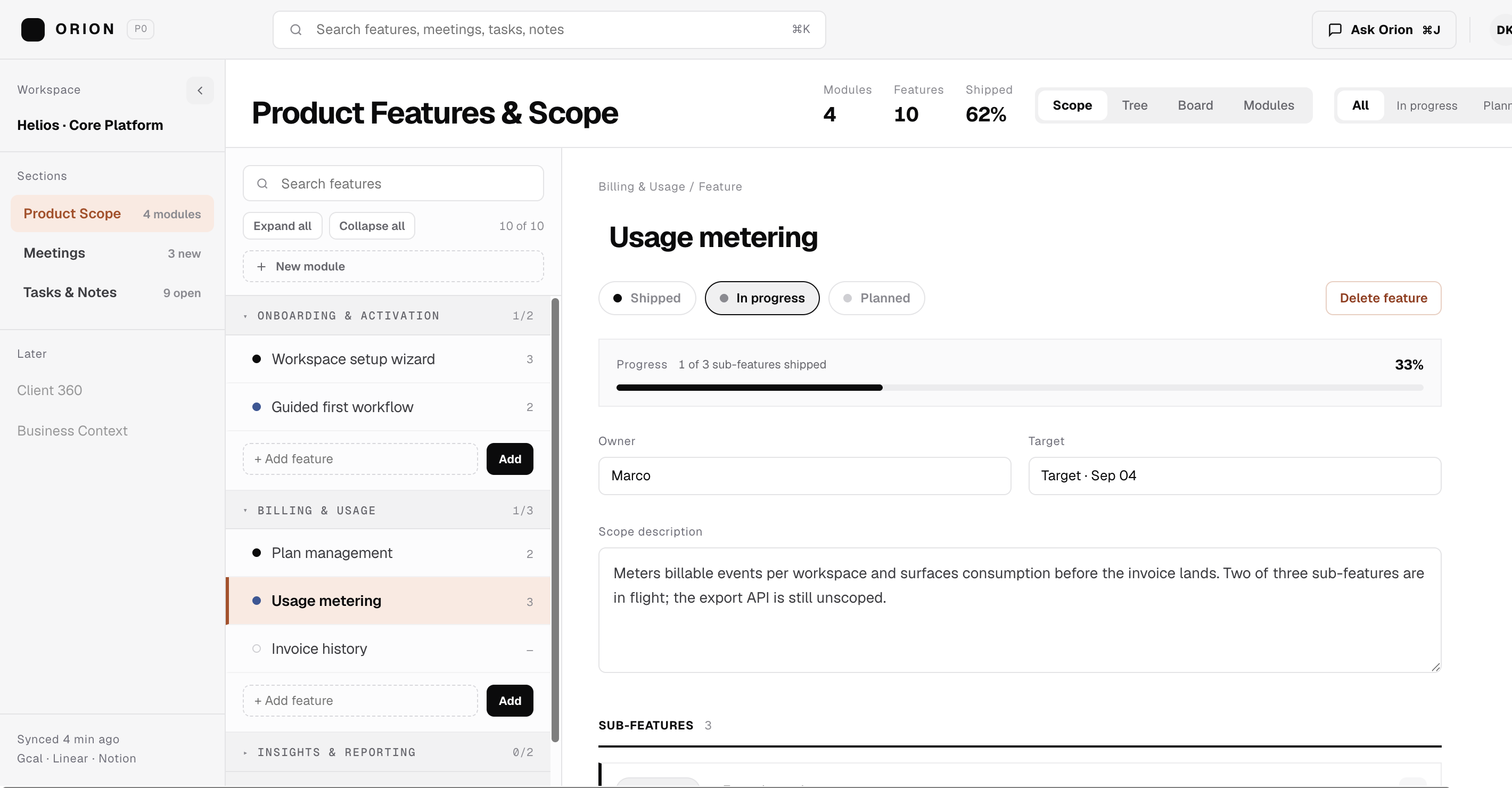The image size is (1512, 788).
Task: Click the plus icon on New module
Action: [x=261, y=267]
